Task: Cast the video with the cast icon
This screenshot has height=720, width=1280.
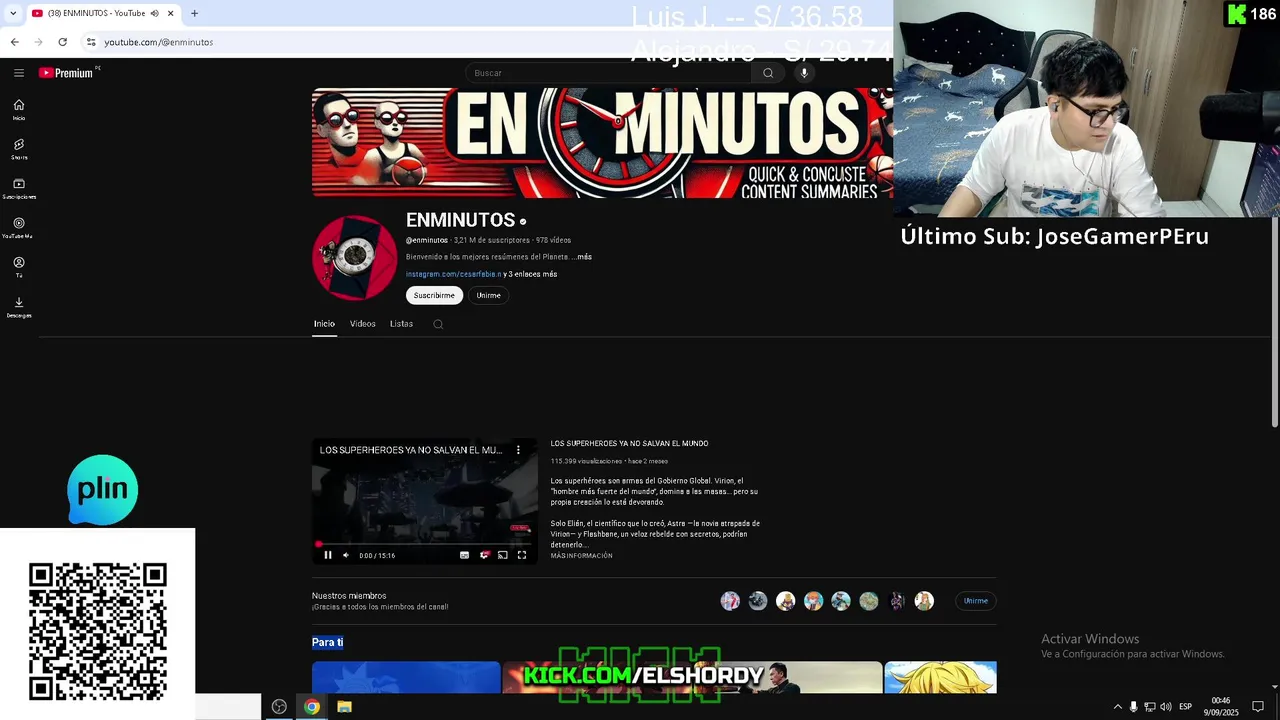Action: 503,555
